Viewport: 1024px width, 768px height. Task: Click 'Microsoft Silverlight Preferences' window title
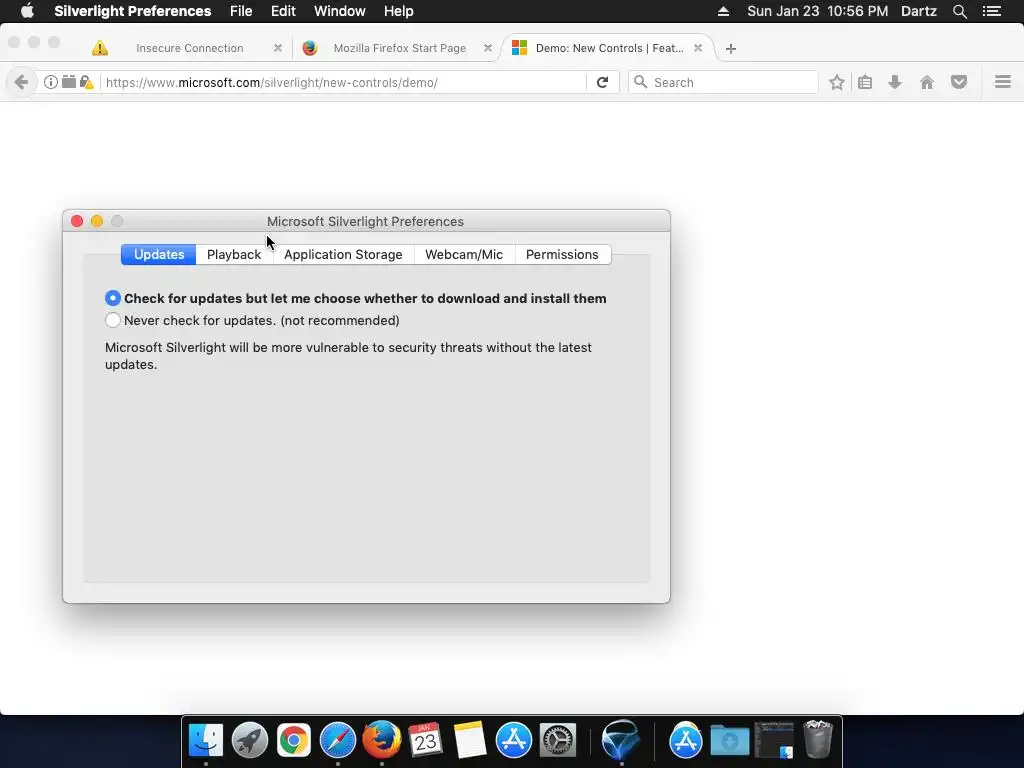click(x=365, y=221)
